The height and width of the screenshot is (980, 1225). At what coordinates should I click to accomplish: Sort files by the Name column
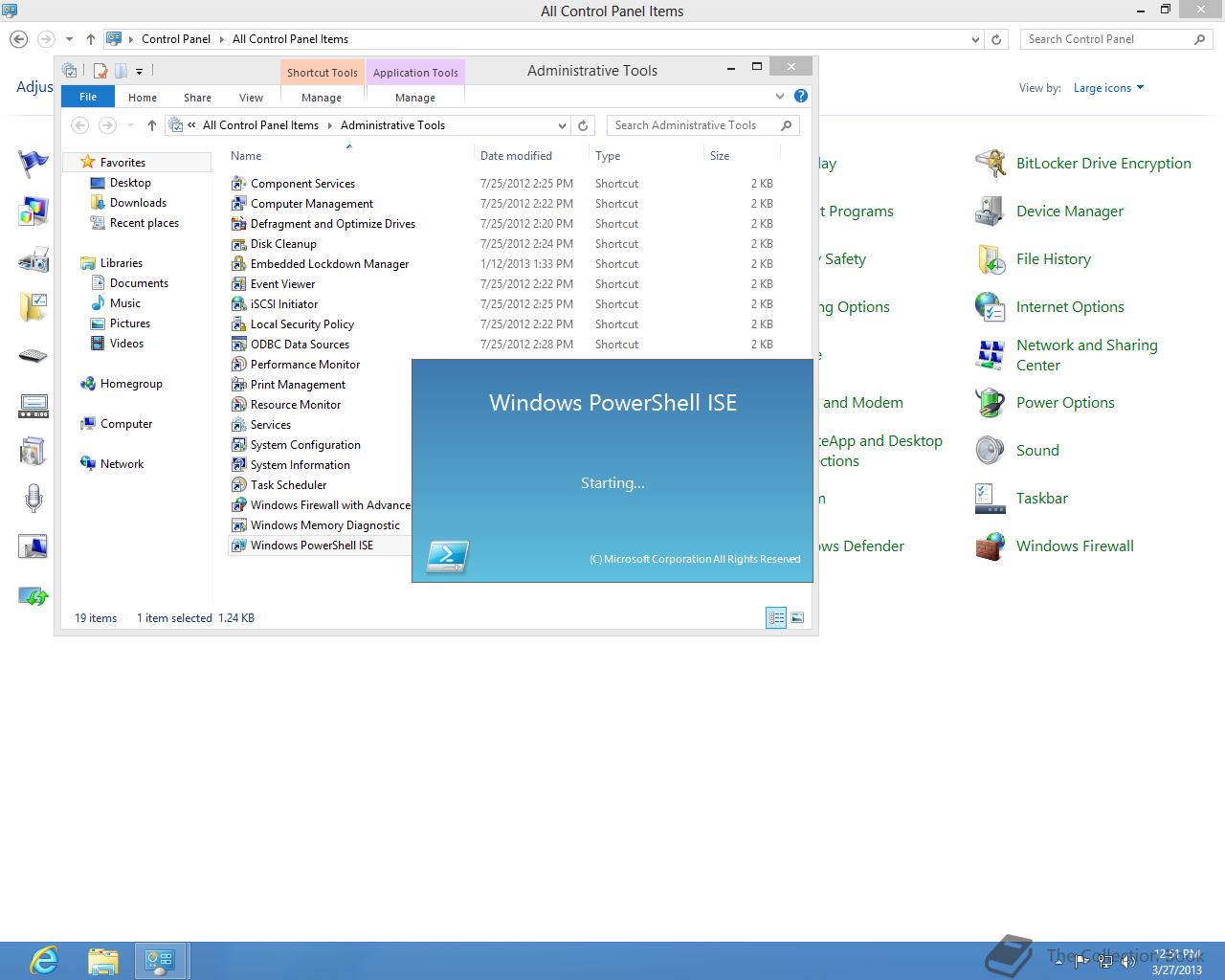tap(350, 155)
